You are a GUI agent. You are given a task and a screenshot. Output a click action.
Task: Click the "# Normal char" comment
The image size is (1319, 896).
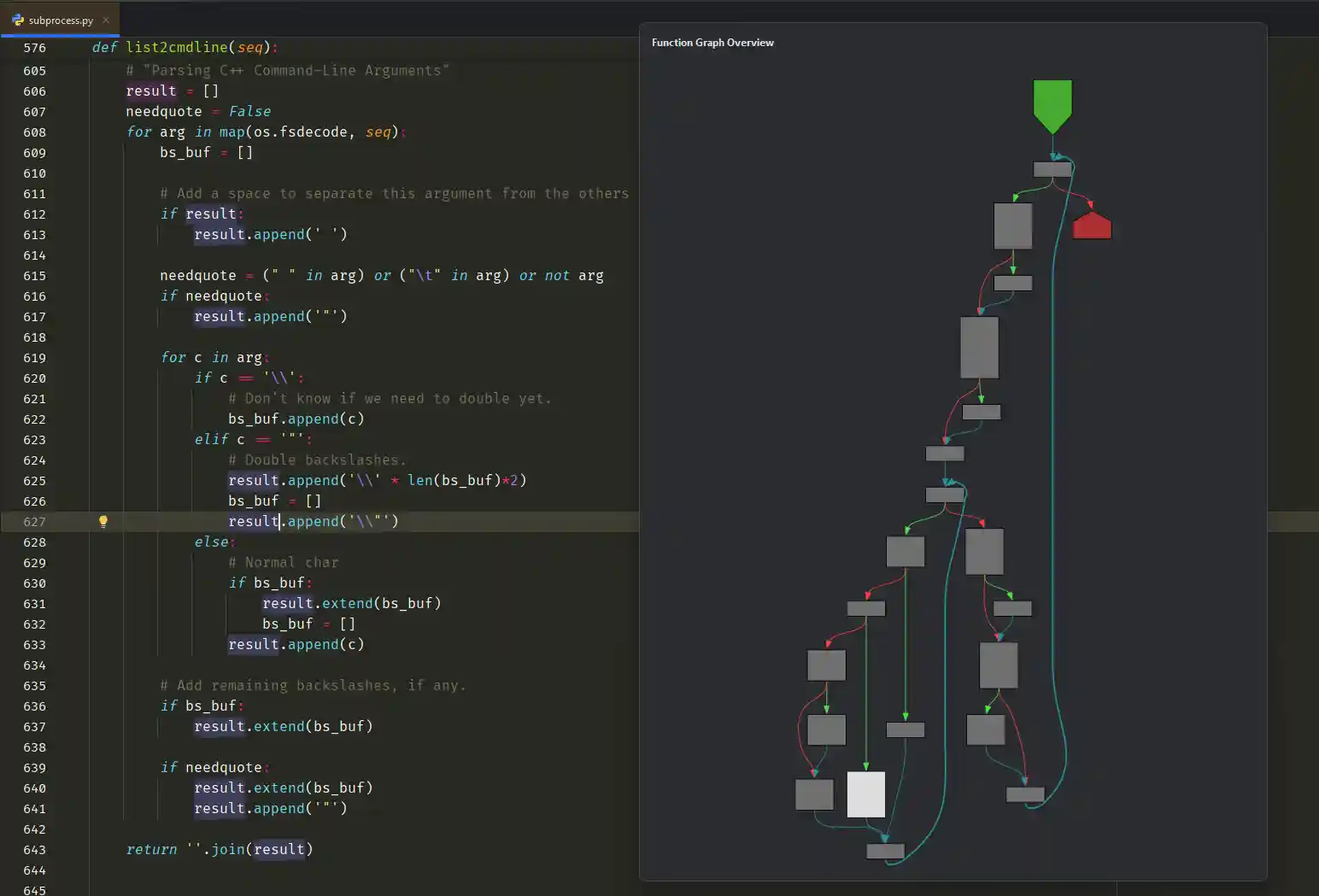[x=283, y=563]
